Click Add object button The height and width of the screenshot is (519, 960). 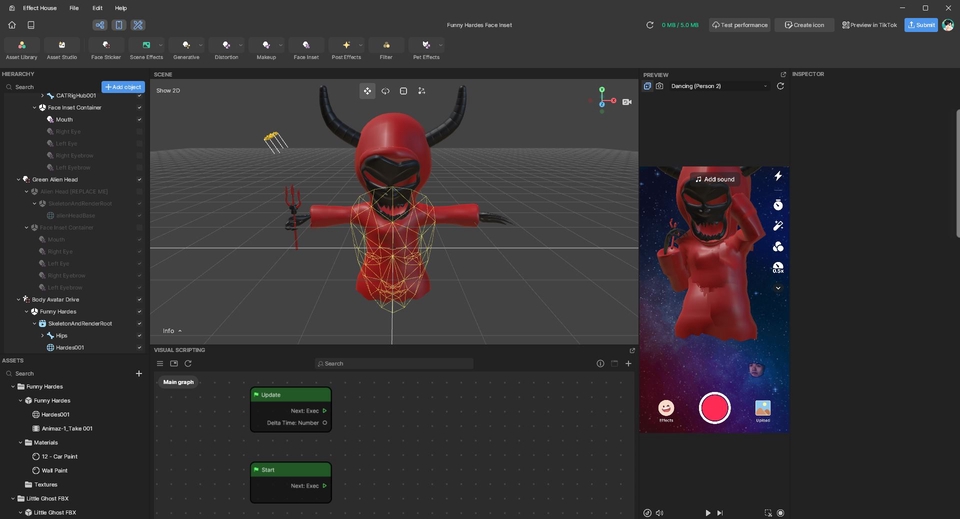pos(123,87)
